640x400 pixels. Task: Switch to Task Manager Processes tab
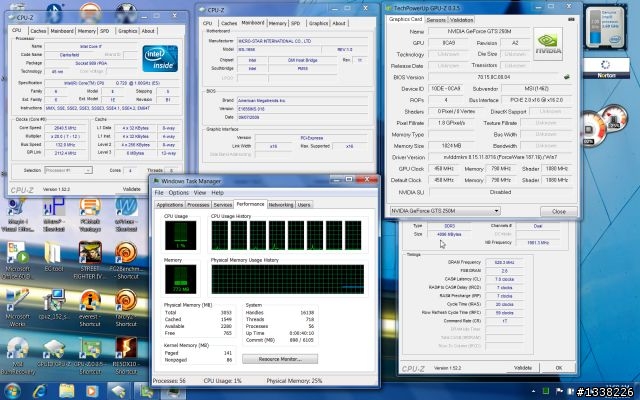[198, 205]
